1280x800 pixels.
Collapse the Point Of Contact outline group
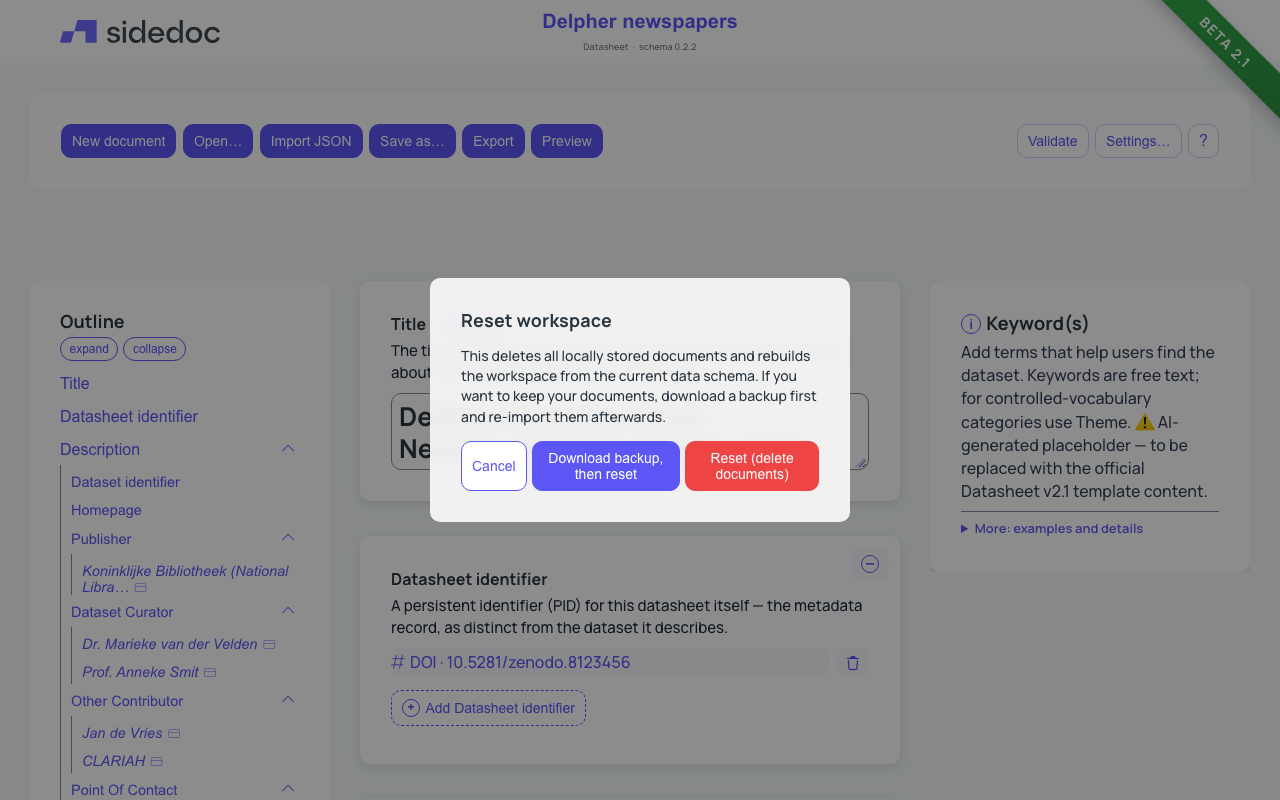288,789
